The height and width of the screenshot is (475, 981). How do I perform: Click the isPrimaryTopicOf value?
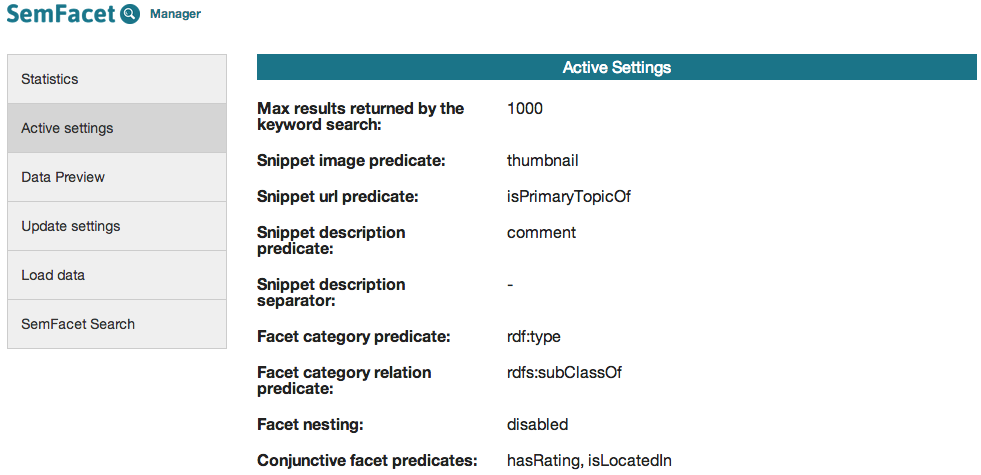(568, 197)
